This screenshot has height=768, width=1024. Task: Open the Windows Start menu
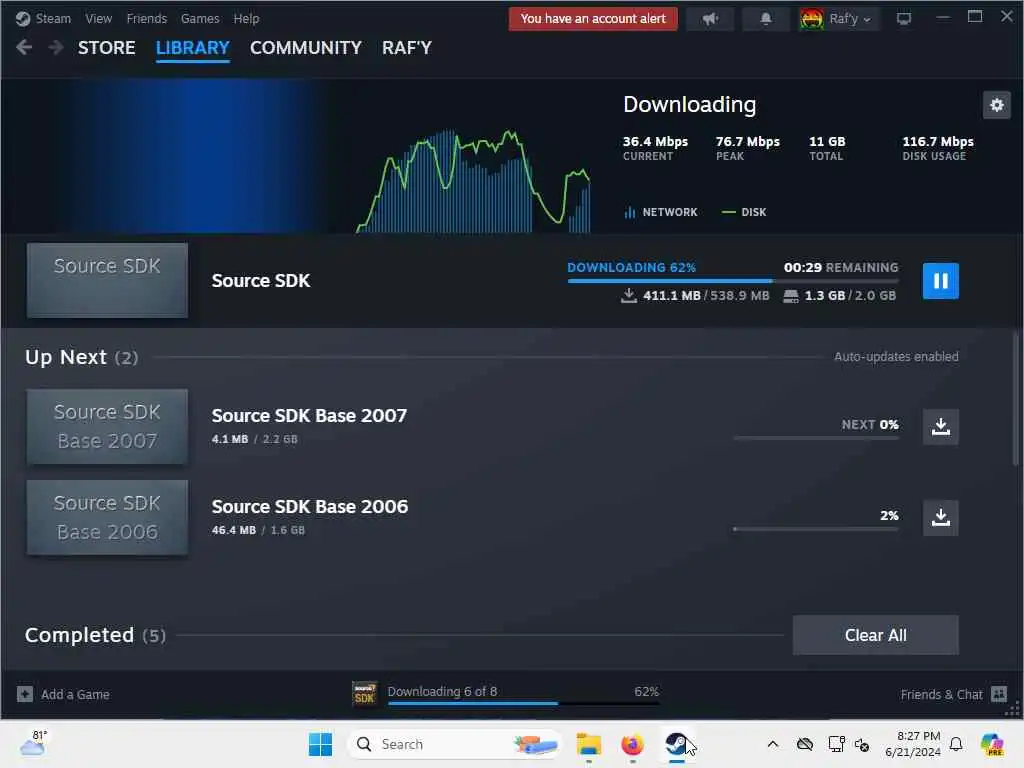[x=320, y=744]
